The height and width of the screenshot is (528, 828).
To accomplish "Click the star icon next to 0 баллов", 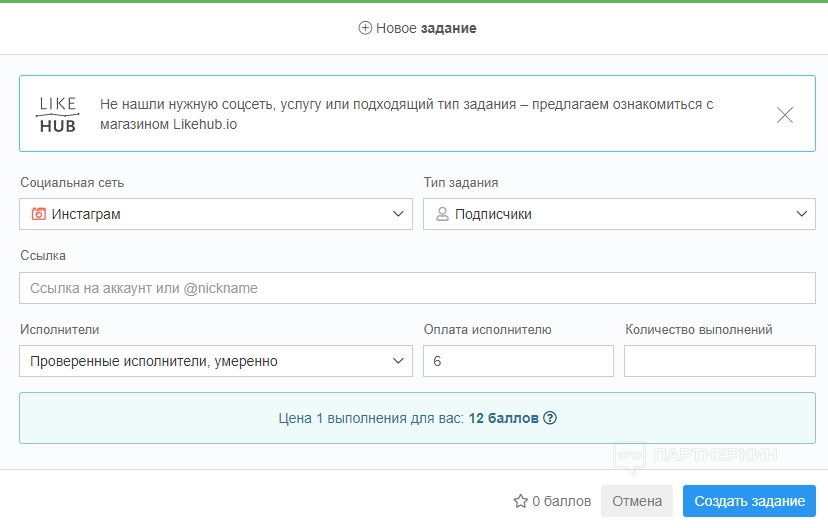I will [520, 501].
